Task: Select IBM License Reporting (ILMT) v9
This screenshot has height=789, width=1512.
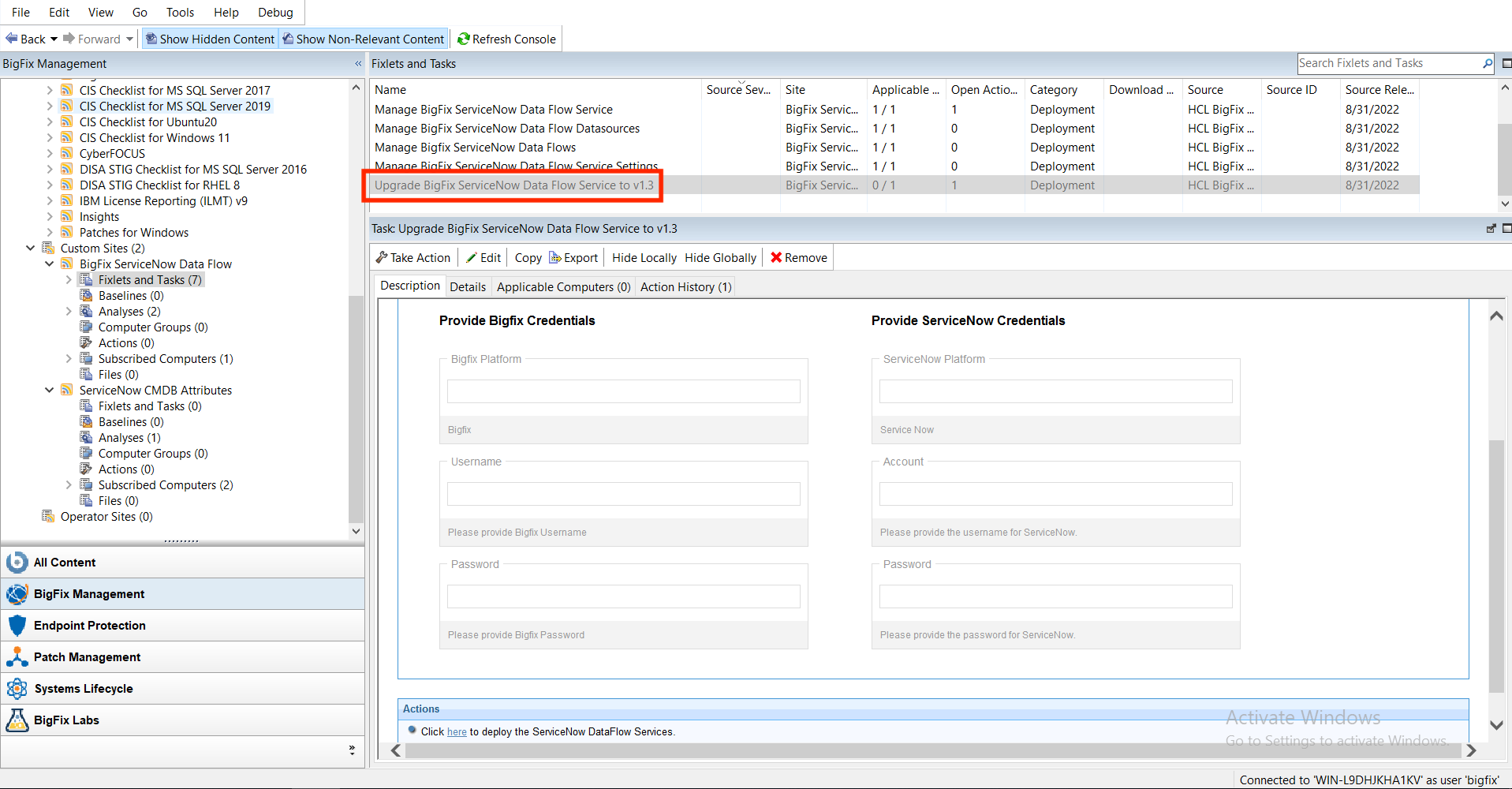Action: click(163, 201)
